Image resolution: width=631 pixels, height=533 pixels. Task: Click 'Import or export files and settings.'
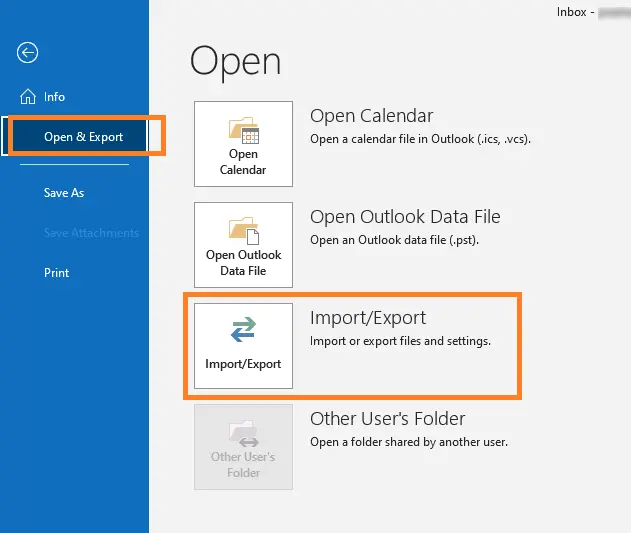click(x=400, y=341)
